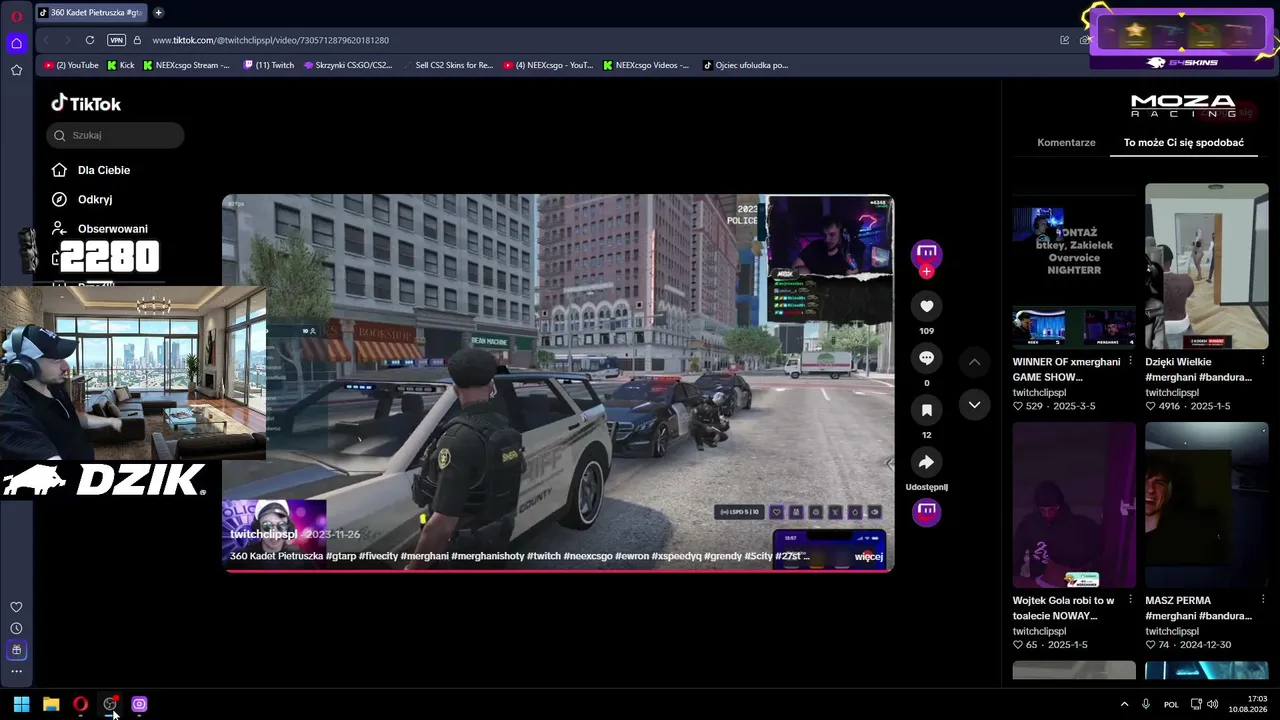Image resolution: width=1280 pixels, height=720 pixels.
Task: Click the address bar lock icon
Action: tap(137, 40)
